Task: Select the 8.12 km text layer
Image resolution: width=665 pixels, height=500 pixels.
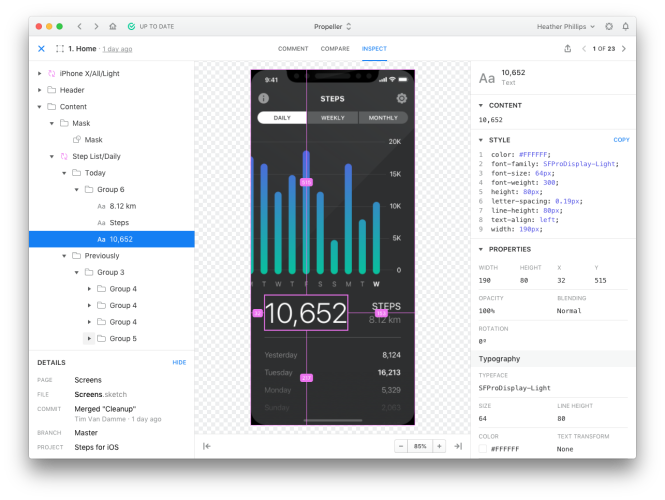Action: [x=112, y=206]
